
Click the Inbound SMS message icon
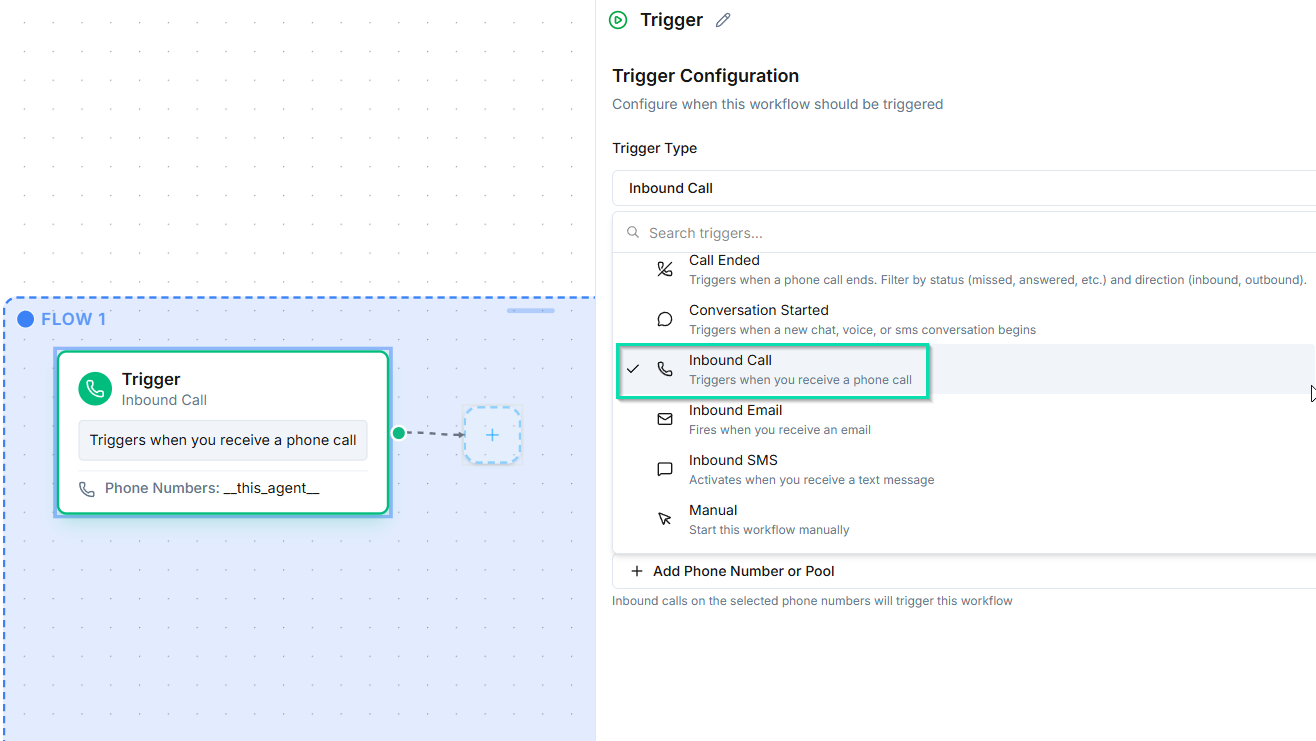665,469
